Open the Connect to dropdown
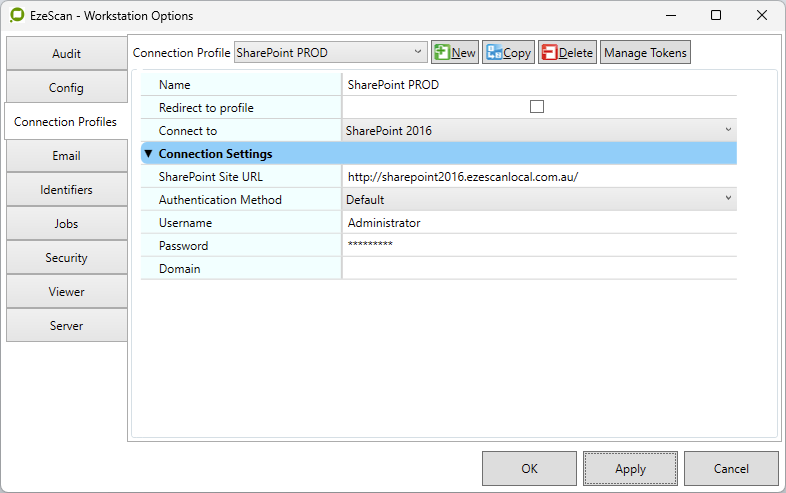 [538, 130]
